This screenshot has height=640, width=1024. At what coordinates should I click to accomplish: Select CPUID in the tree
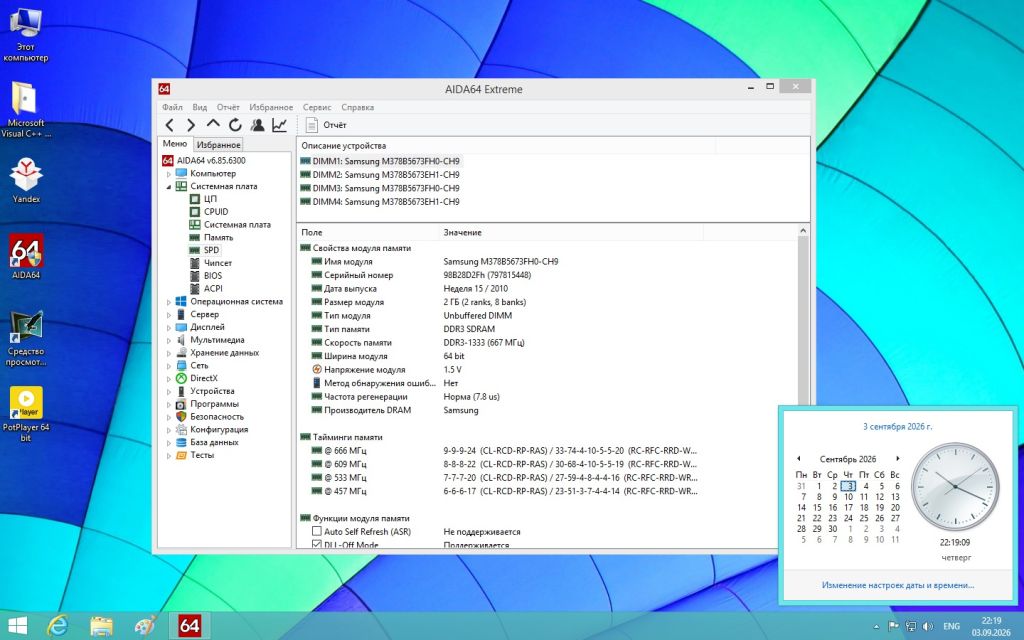pos(216,212)
